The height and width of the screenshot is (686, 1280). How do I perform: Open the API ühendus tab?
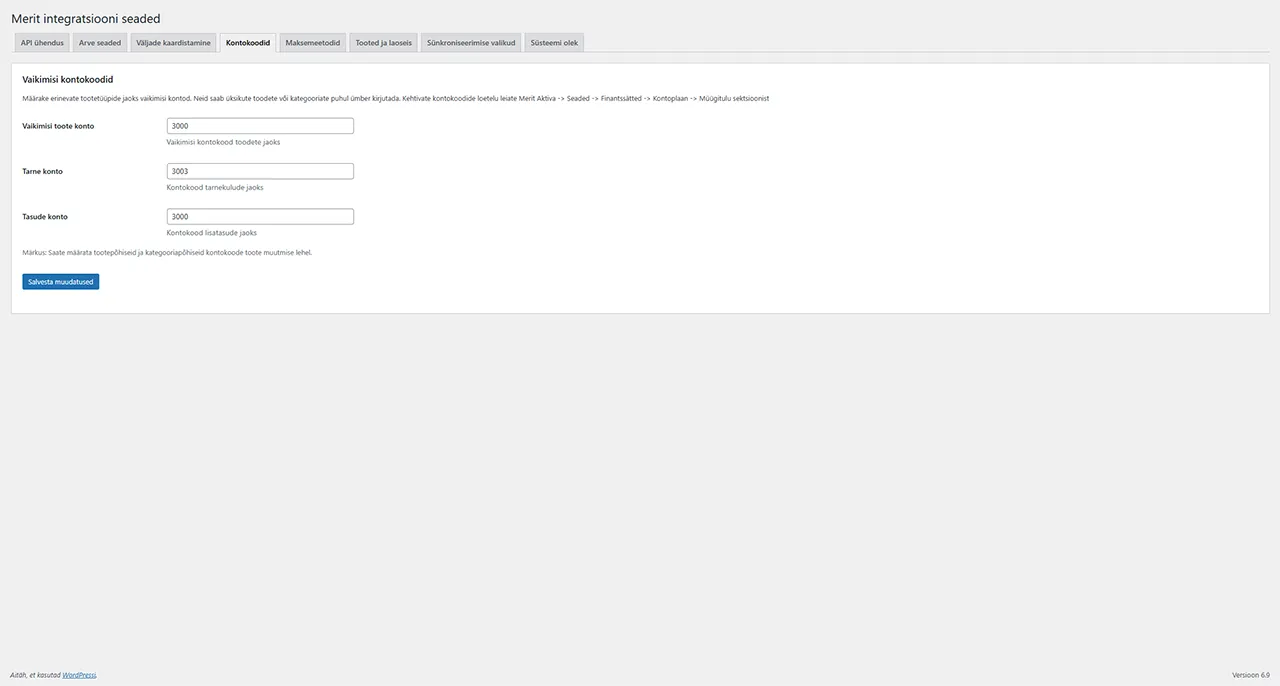coord(42,43)
